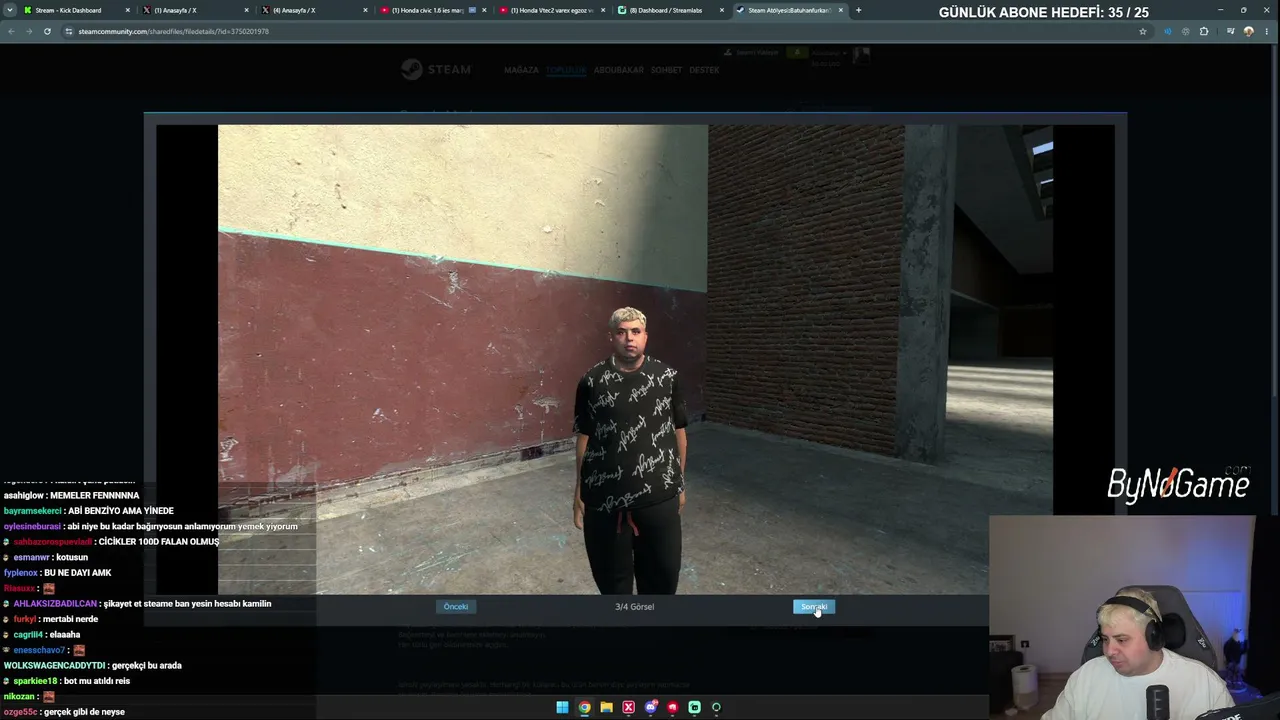This screenshot has height=720, width=1280.
Task: Close the Dashboard / Streamlabs tab
Action: 722,10
